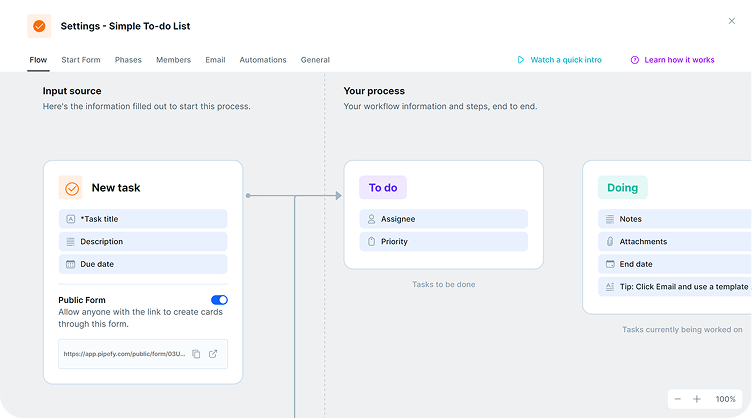Click the public form URL field
752x418 pixels.
point(125,354)
